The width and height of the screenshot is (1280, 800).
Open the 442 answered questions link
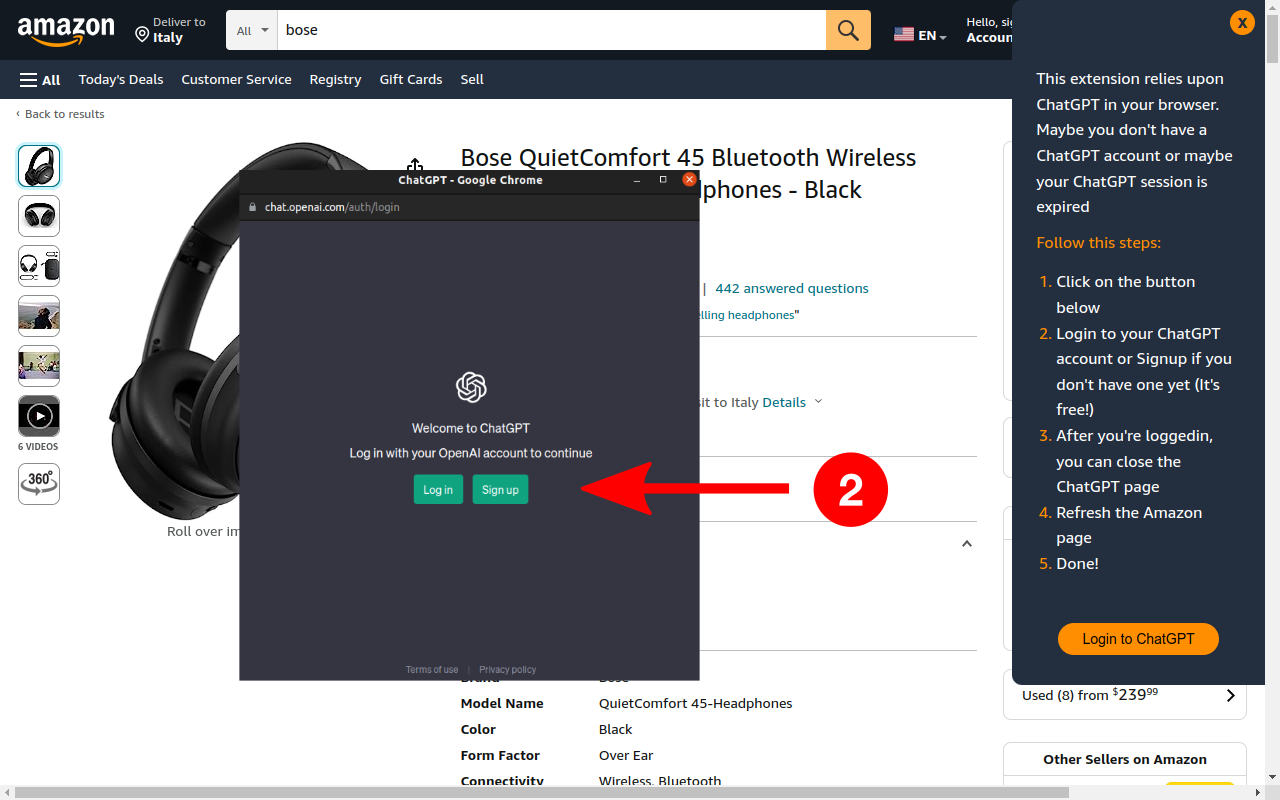792,289
